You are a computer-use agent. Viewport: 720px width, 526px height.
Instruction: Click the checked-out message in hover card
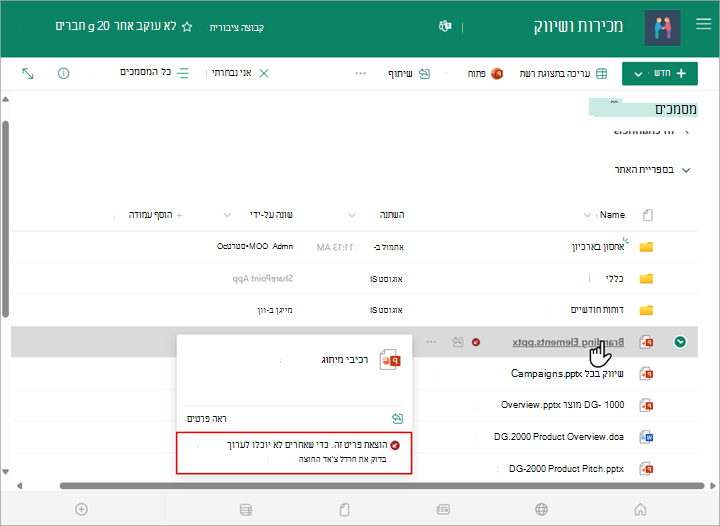(294, 453)
